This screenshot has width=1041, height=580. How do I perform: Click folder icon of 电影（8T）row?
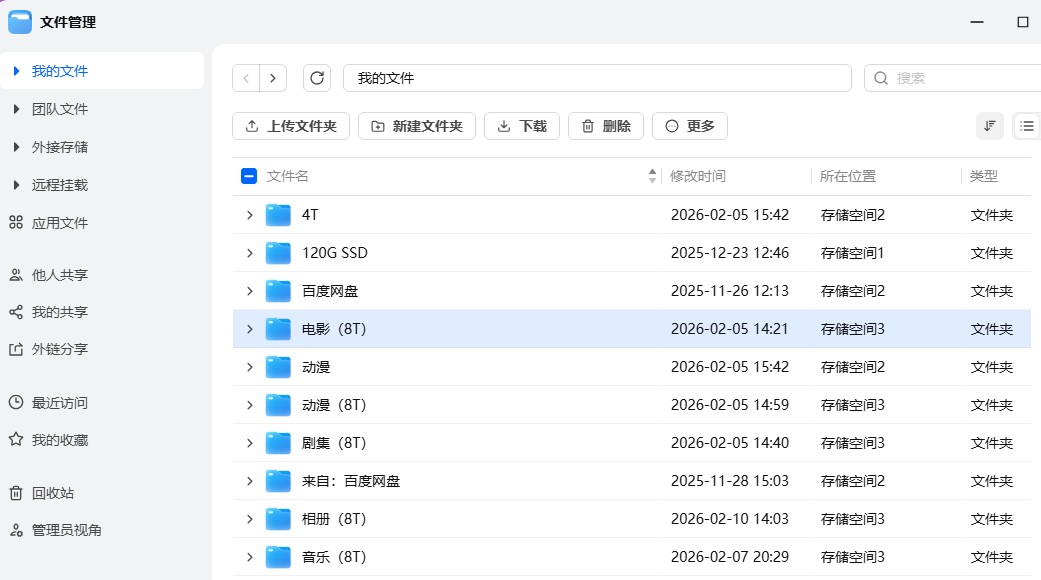[278, 329]
